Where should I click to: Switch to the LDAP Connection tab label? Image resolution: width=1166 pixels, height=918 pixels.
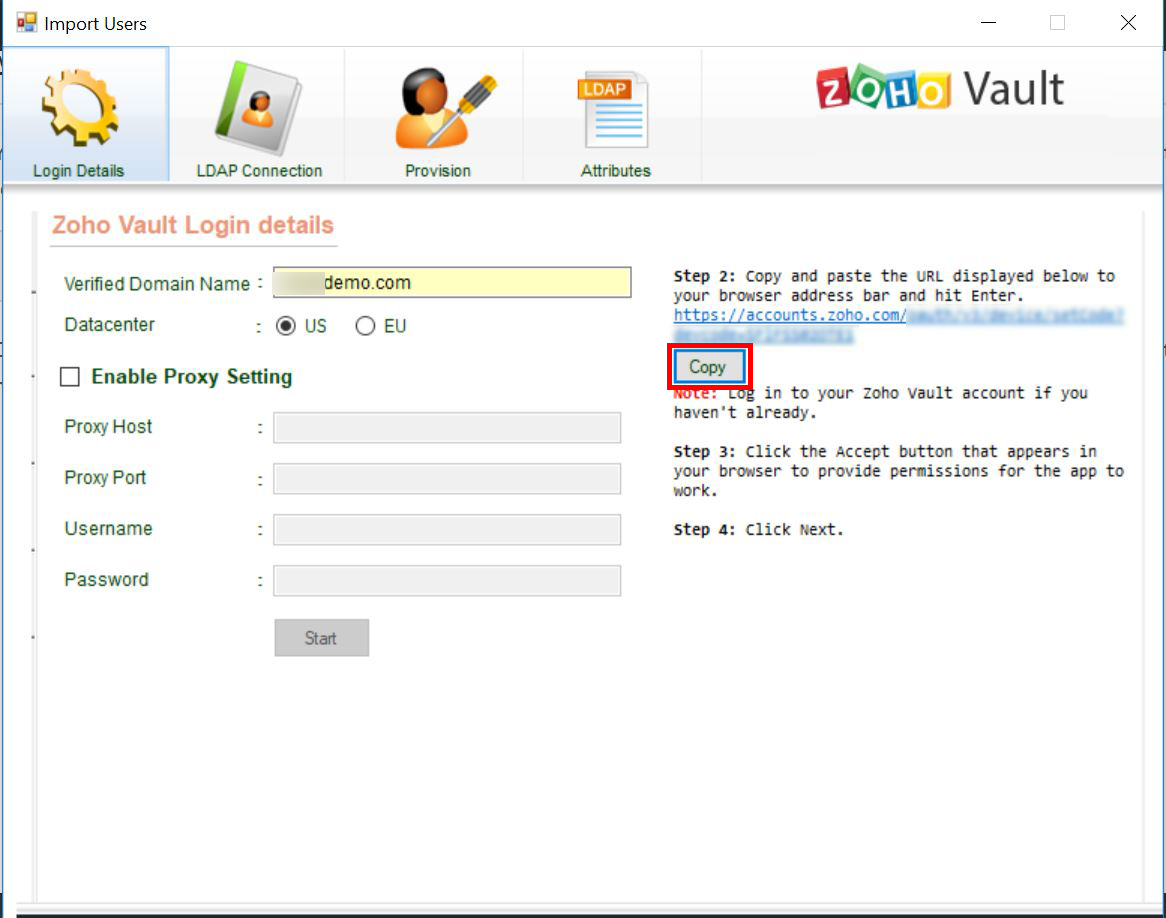[259, 170]
